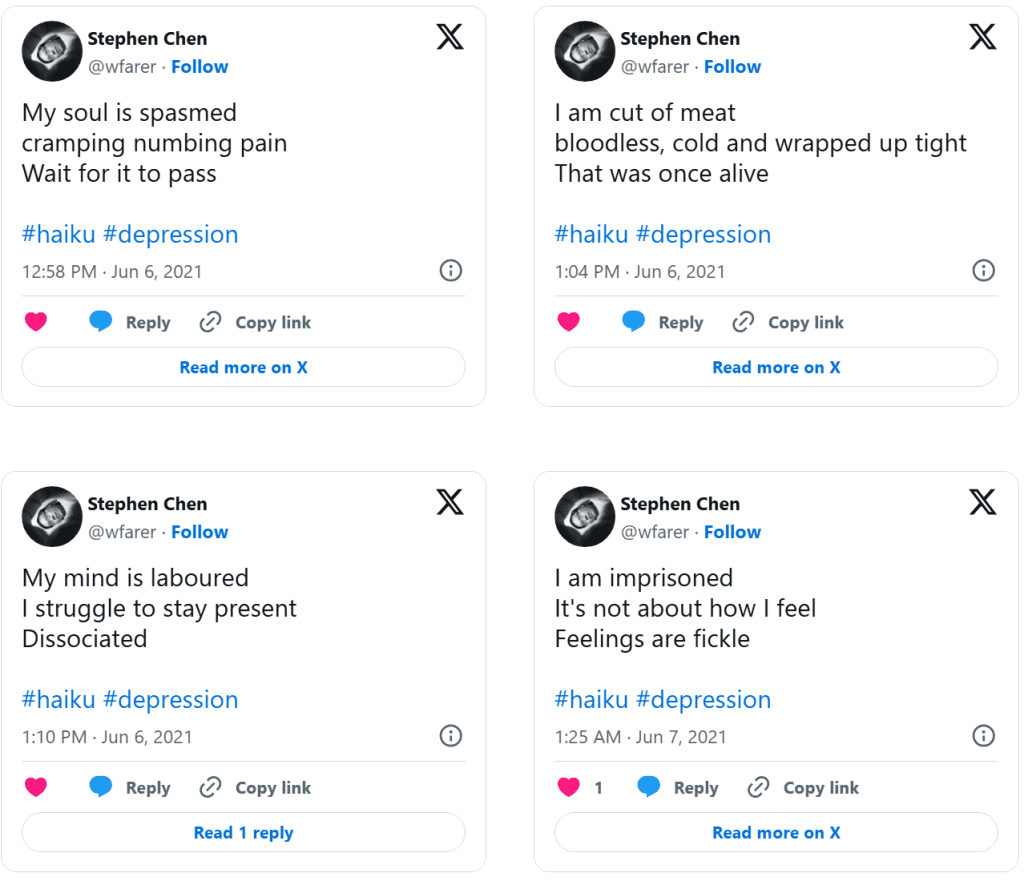Click the info icon on the 1:10 PM tweet
Screen dimensions: 1024x881
pos(451,737)
